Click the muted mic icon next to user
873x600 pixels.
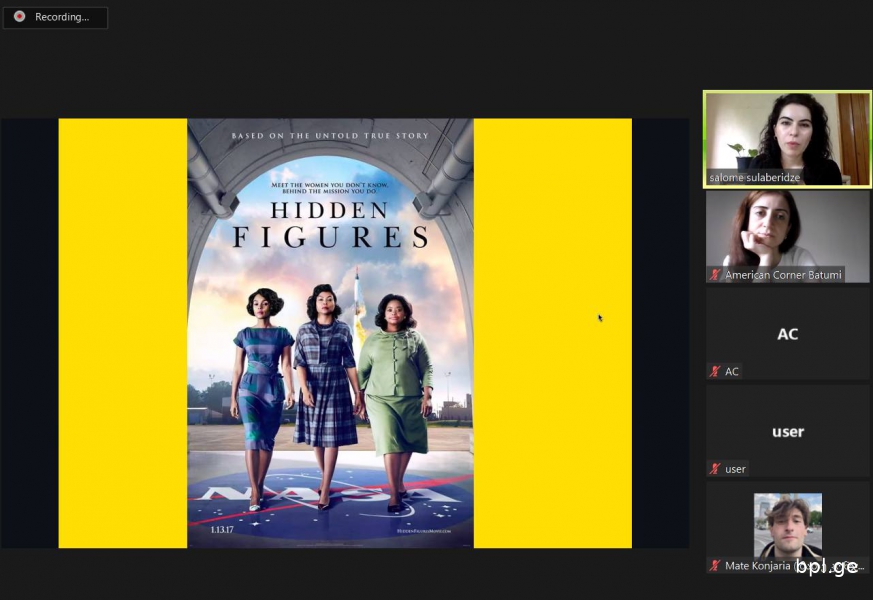click(715, 469)
